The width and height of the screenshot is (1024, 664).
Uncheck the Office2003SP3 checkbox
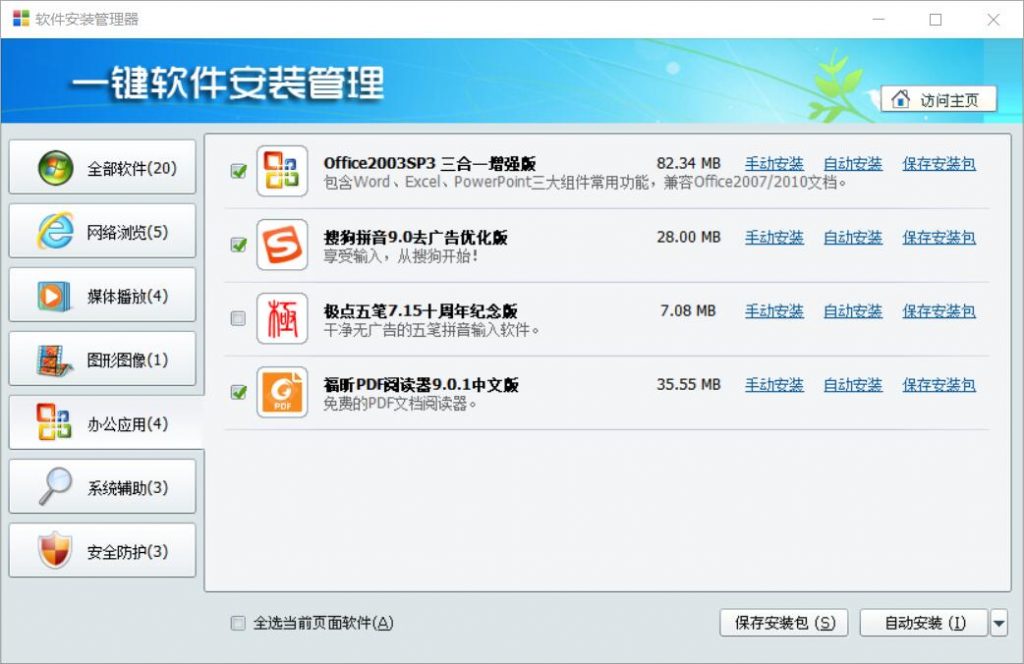pyautogui.click(x=238, y=171)
